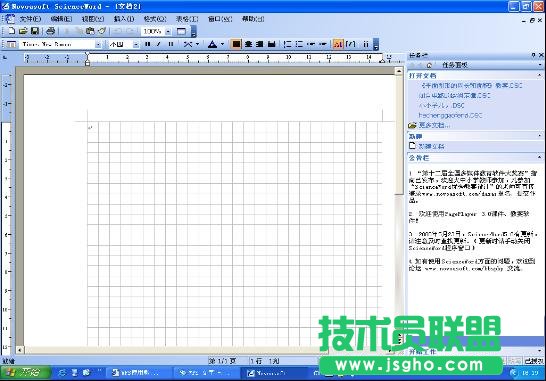Open formatting toolbar options arrow
The image size is (546, 381).
click(x=376, y=44)
